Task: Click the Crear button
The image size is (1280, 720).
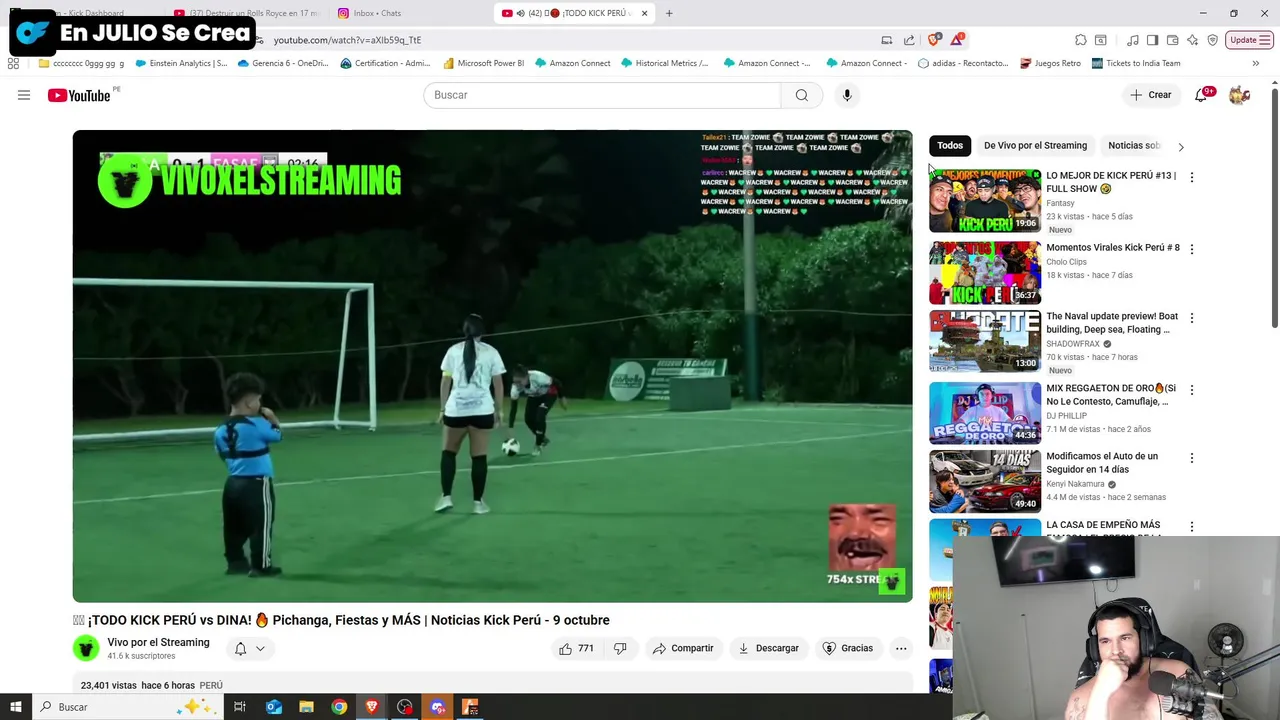Action: point(1151,95)
